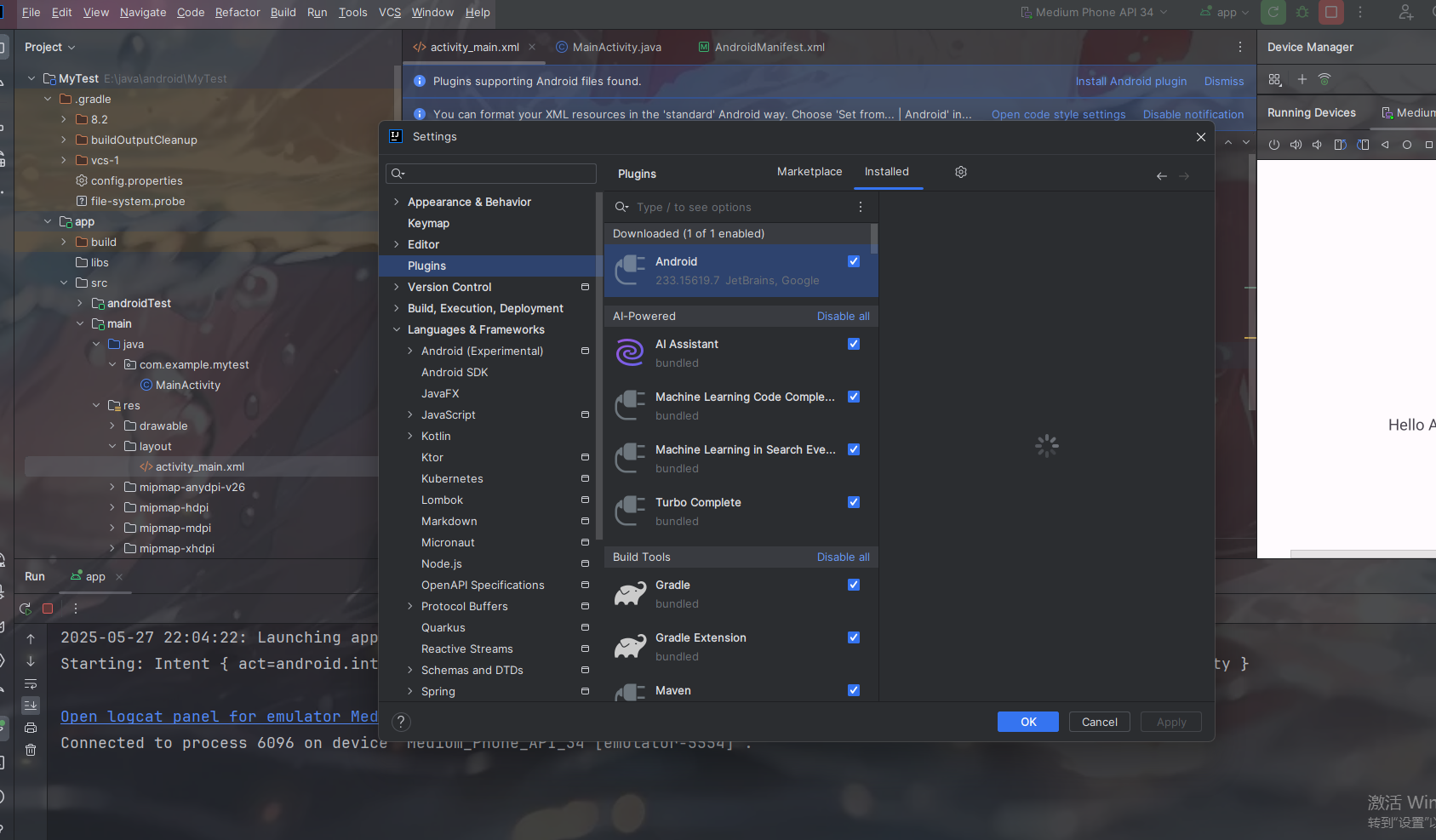1436x840 pixels.
Task: Click the AI Assistant plugin icon
Action: point(630,352)
